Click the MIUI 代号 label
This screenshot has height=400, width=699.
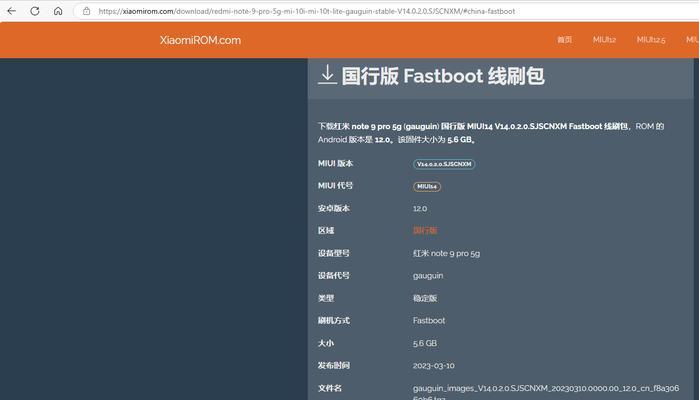pos(335,186)
